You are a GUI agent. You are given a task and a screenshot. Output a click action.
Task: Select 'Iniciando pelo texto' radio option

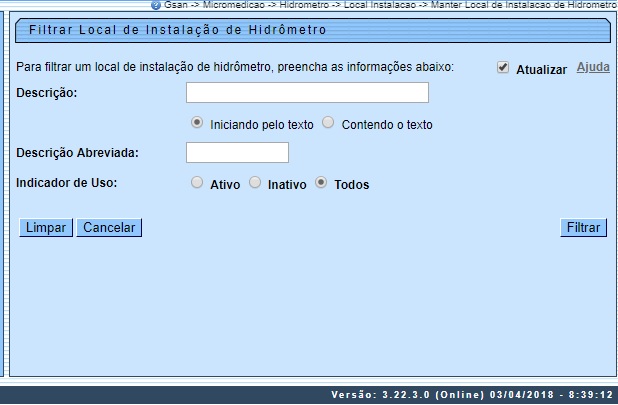coord(197,123)
